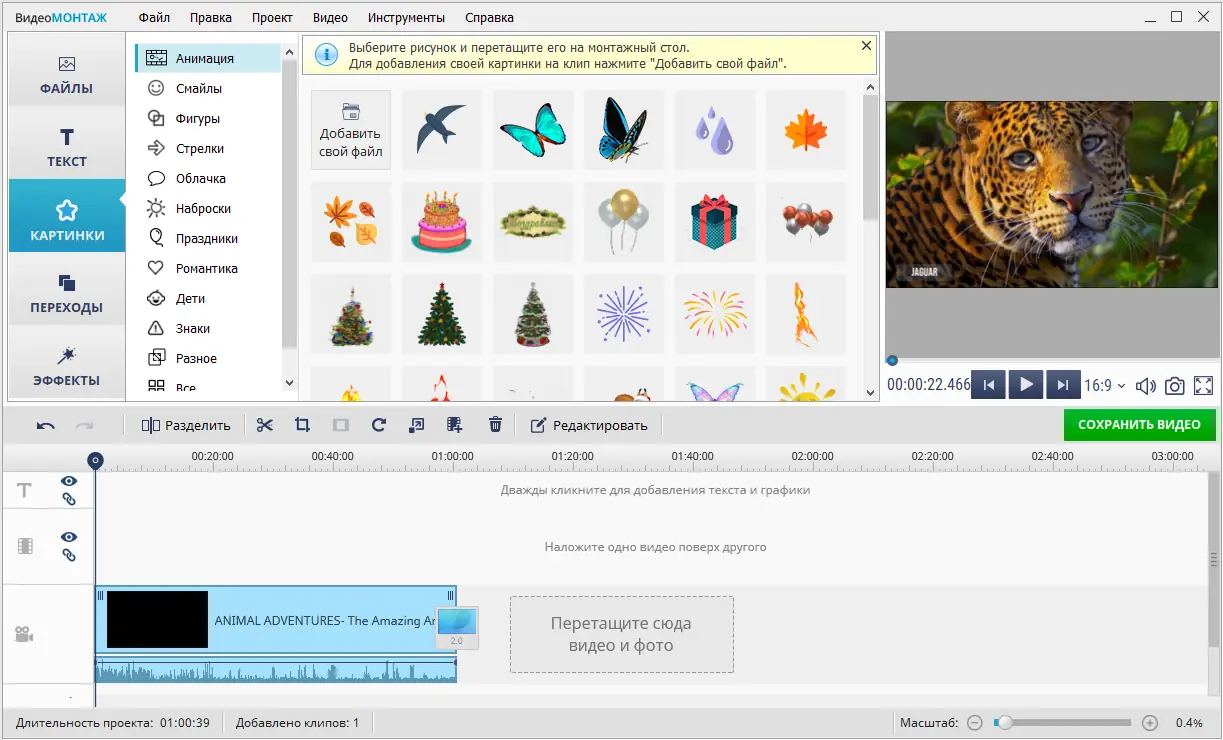
Task: Click the swallow bird picture
Action: 442,130
